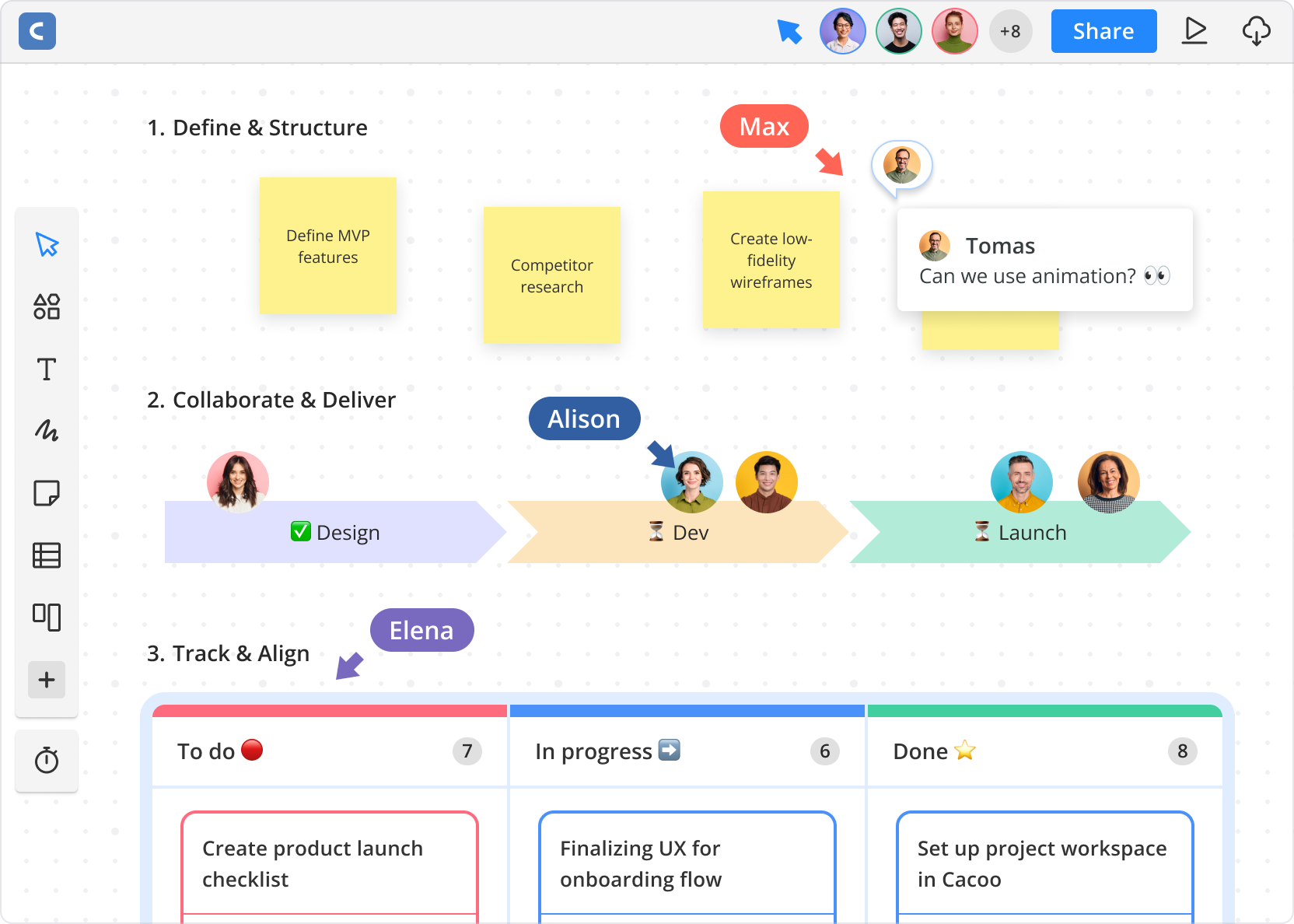Select the pointer tool in left toolbar
This screenshot has width=1294, height=924.
point(47,245)
